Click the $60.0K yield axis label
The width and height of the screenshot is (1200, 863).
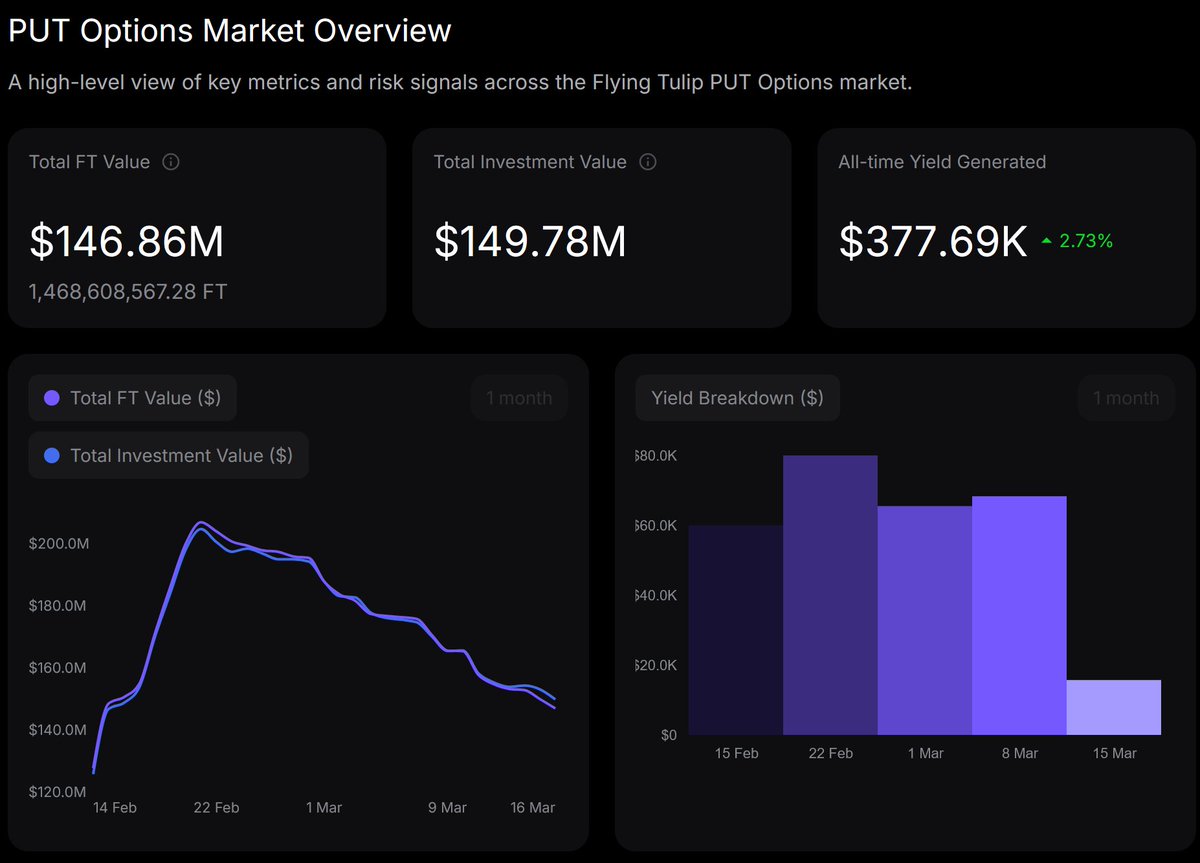pos(655,526)
